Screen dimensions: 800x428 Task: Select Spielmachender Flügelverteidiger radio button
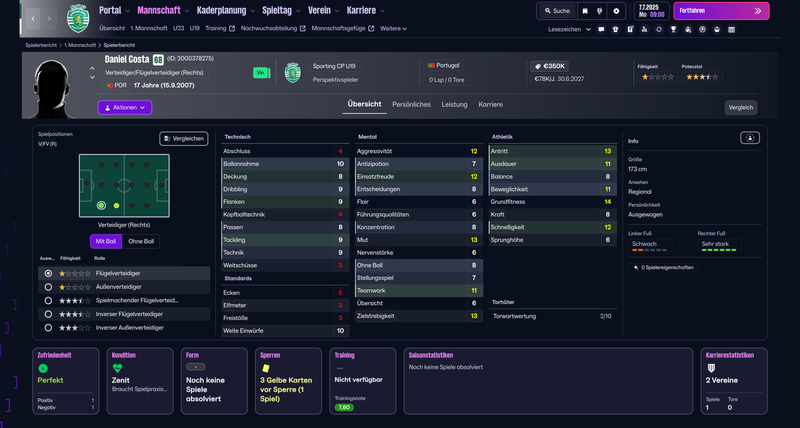pyautogui.click(x=48, y=300)
